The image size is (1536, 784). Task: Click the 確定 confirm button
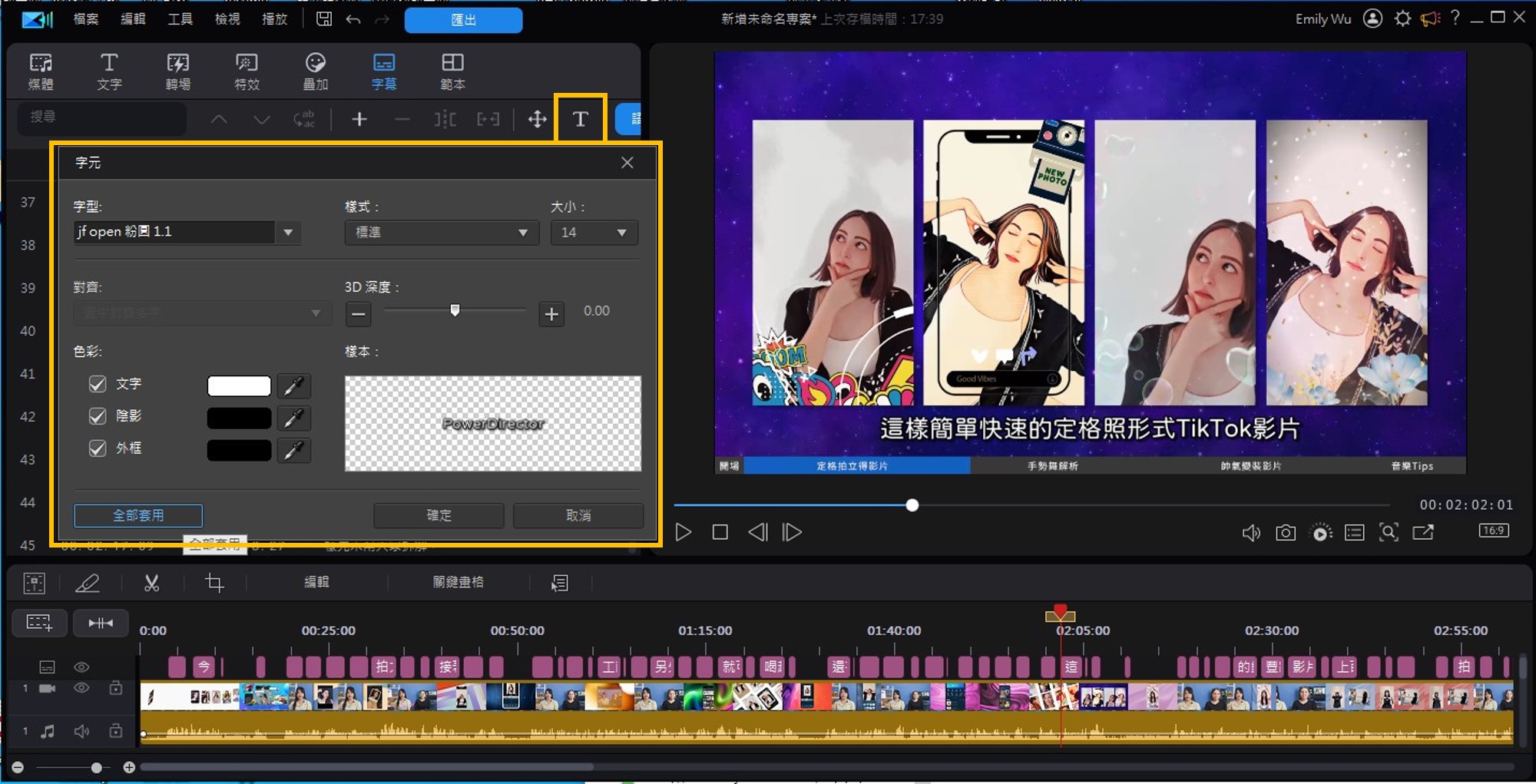pos(439,515)
